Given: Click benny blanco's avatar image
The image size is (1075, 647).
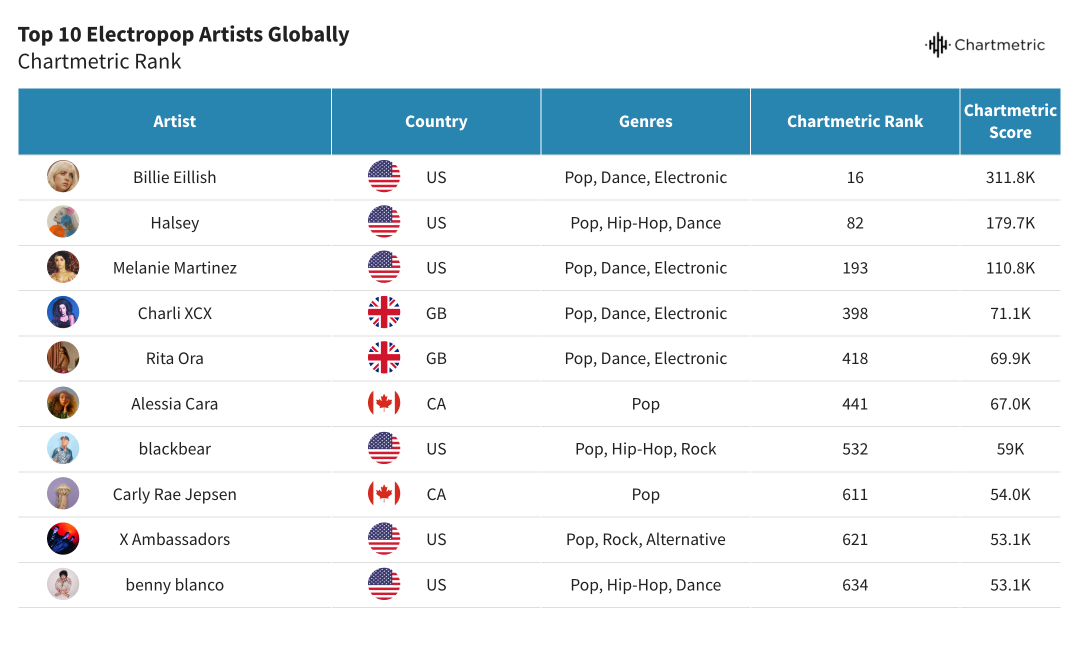Looking at the screenshot, I should [63, 584].
